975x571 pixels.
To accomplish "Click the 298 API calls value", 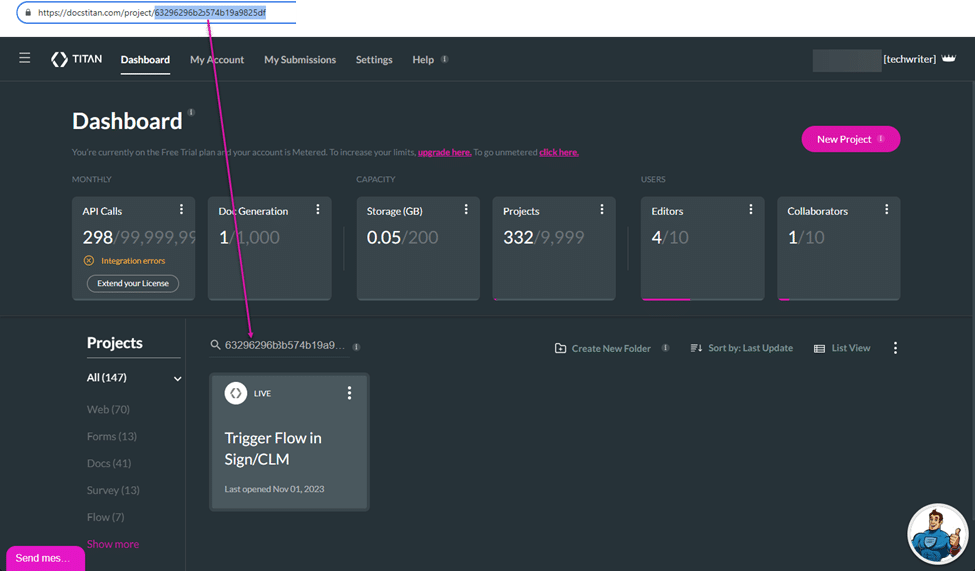I will coord(98,237).
